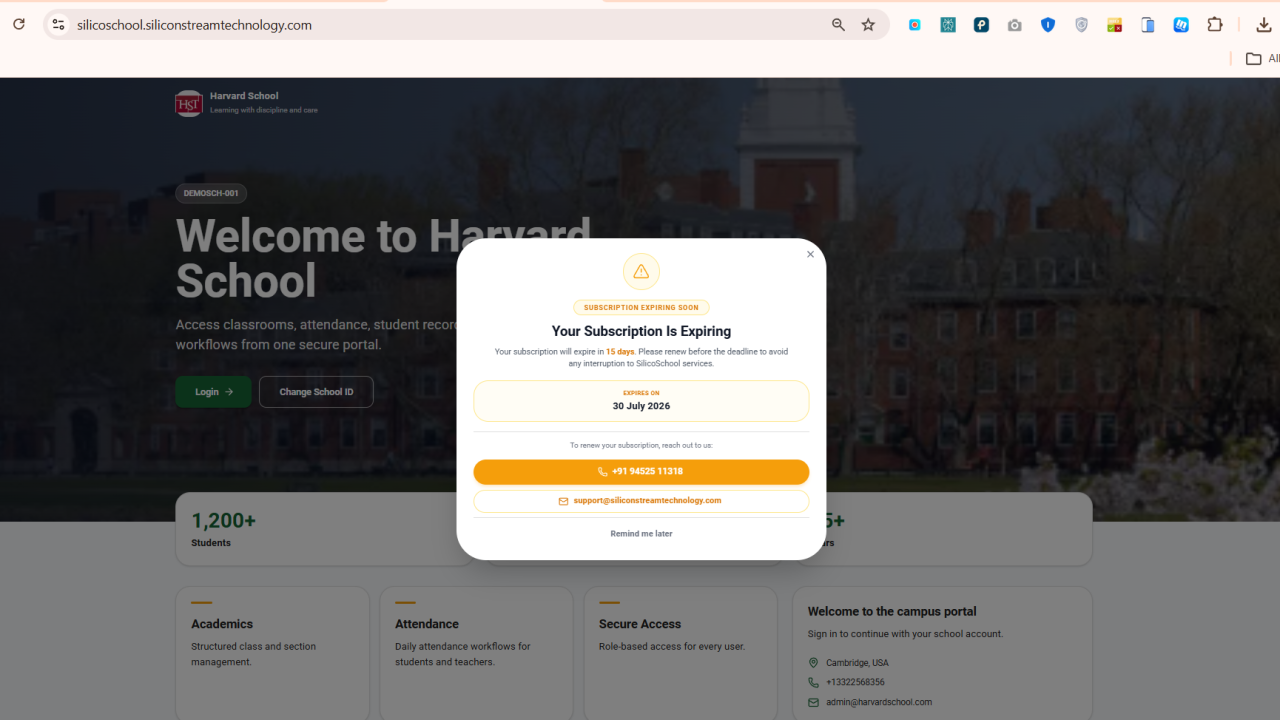The height and width of the screenshot is (720, 1280).
Task: Close the subscription expiring dialog
Action: [x=810, y=254]
